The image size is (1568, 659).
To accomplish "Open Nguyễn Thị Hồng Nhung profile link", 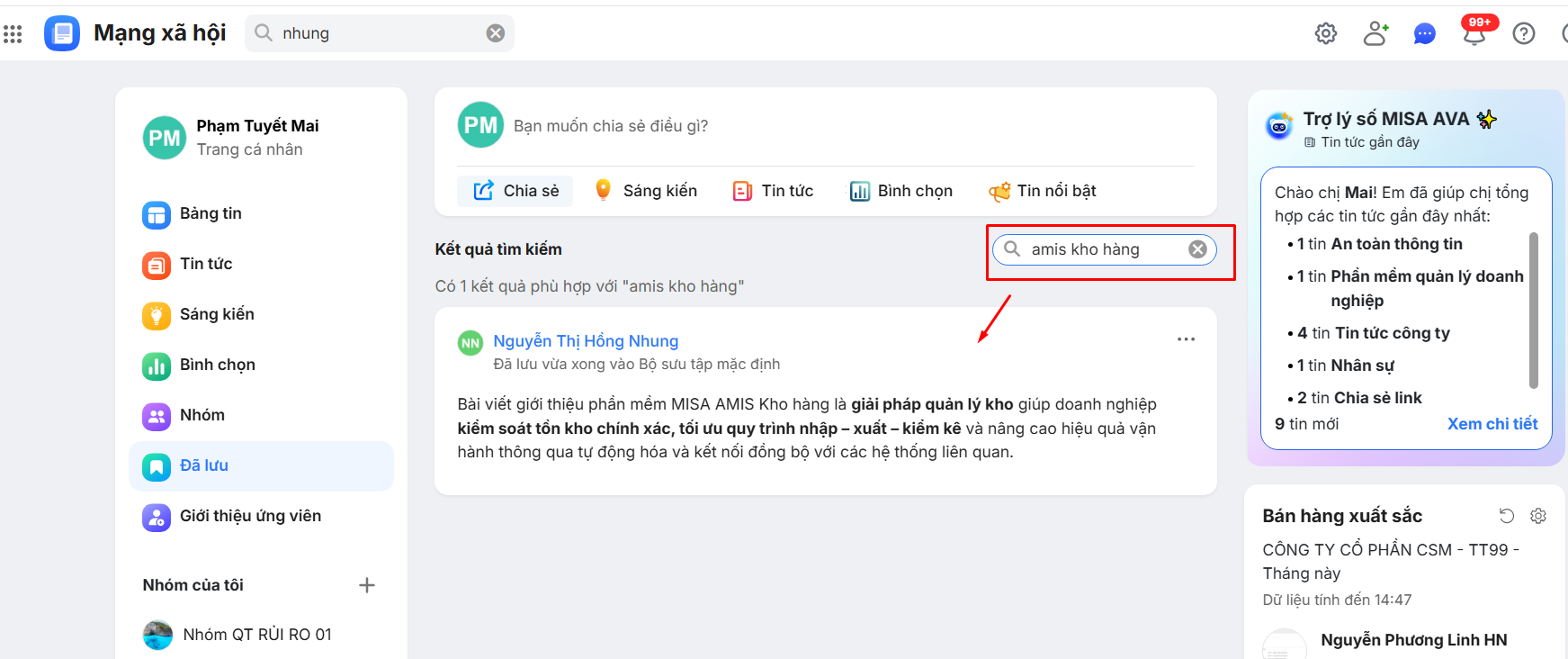I will click(x=586, y=341).
